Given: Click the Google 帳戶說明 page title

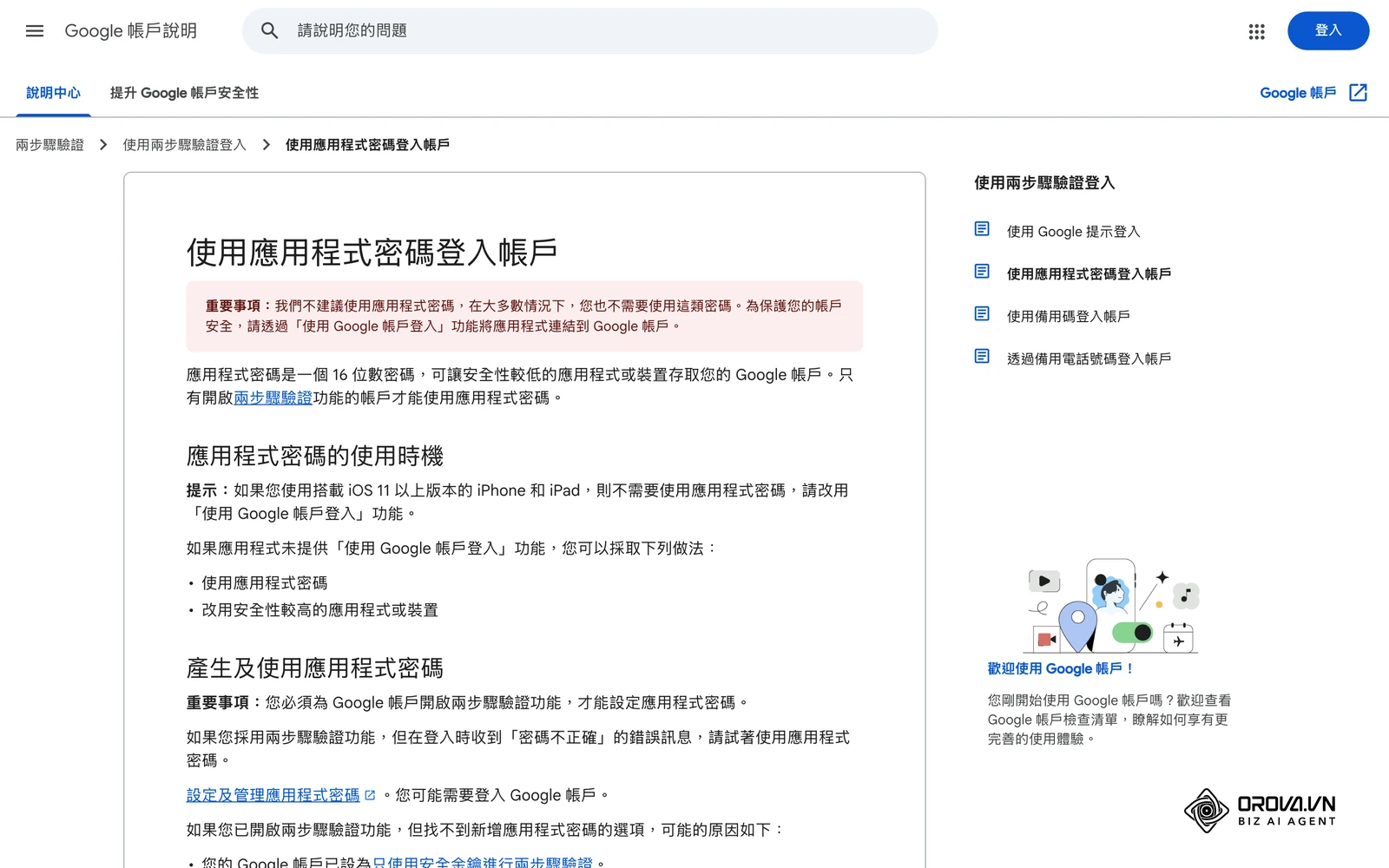Looking at the screenshot, I should 130,31.
